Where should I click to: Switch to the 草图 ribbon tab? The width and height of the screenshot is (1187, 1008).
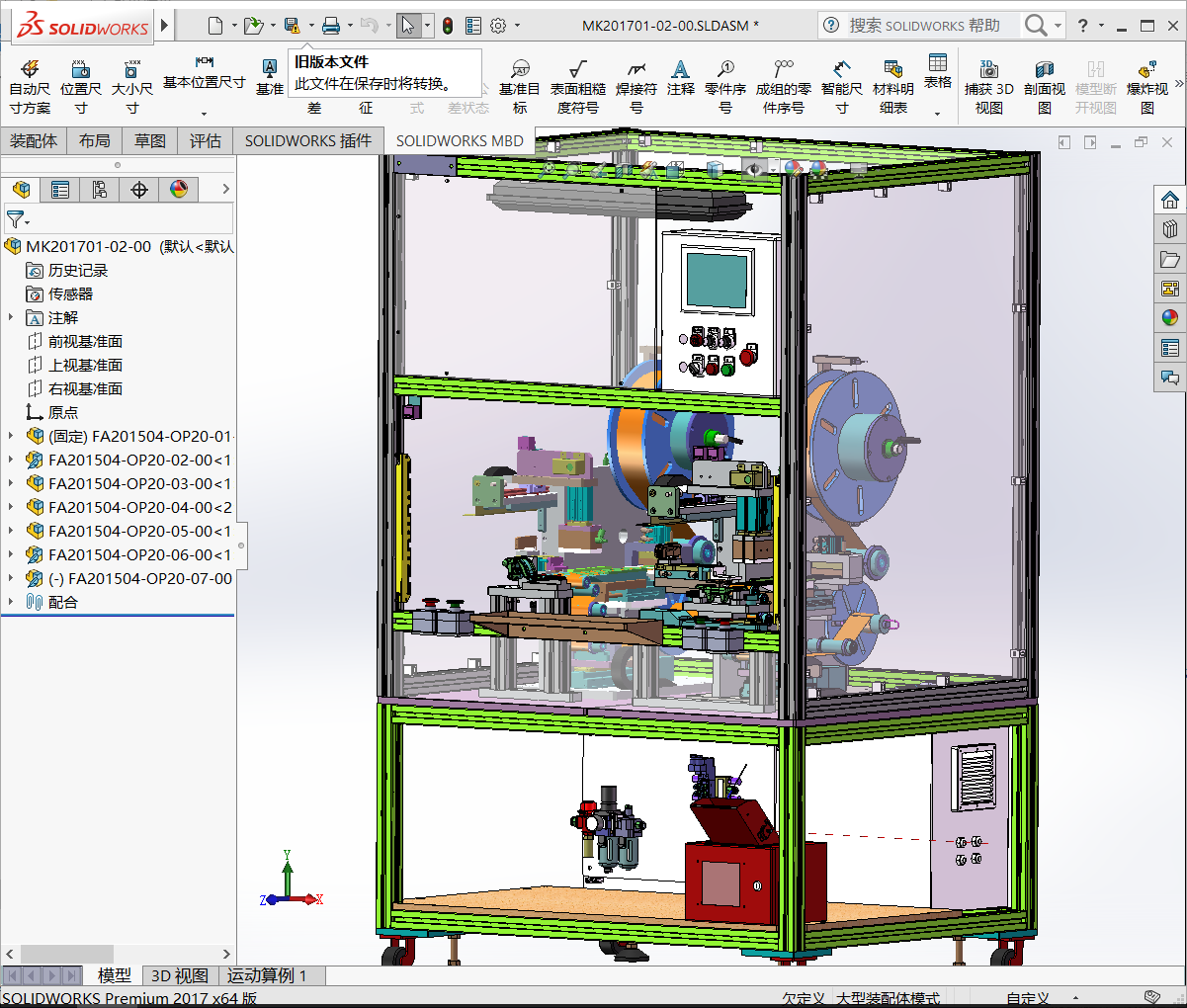coord(150,141)
